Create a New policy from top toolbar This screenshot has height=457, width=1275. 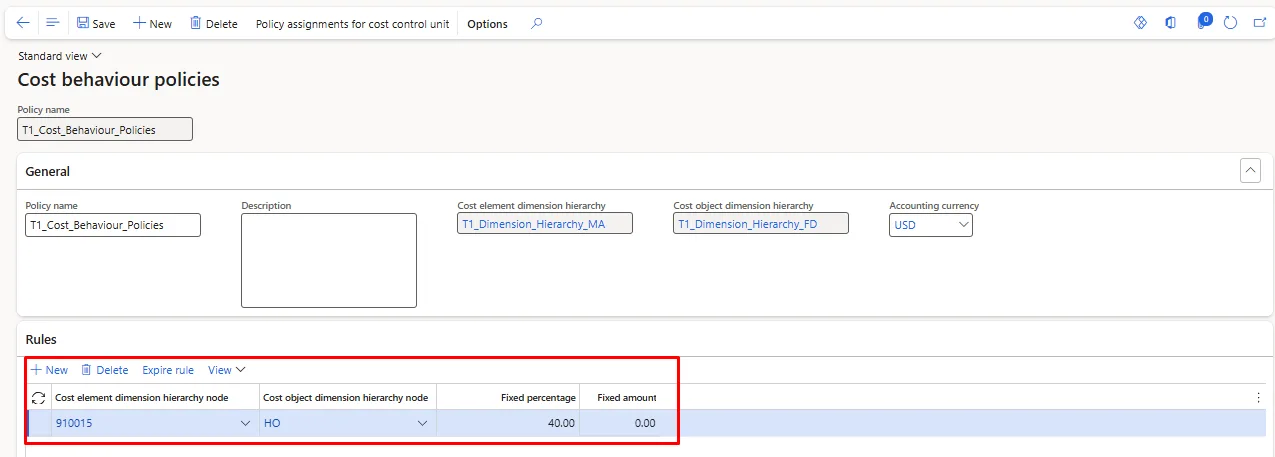click(x=152, y=23)
